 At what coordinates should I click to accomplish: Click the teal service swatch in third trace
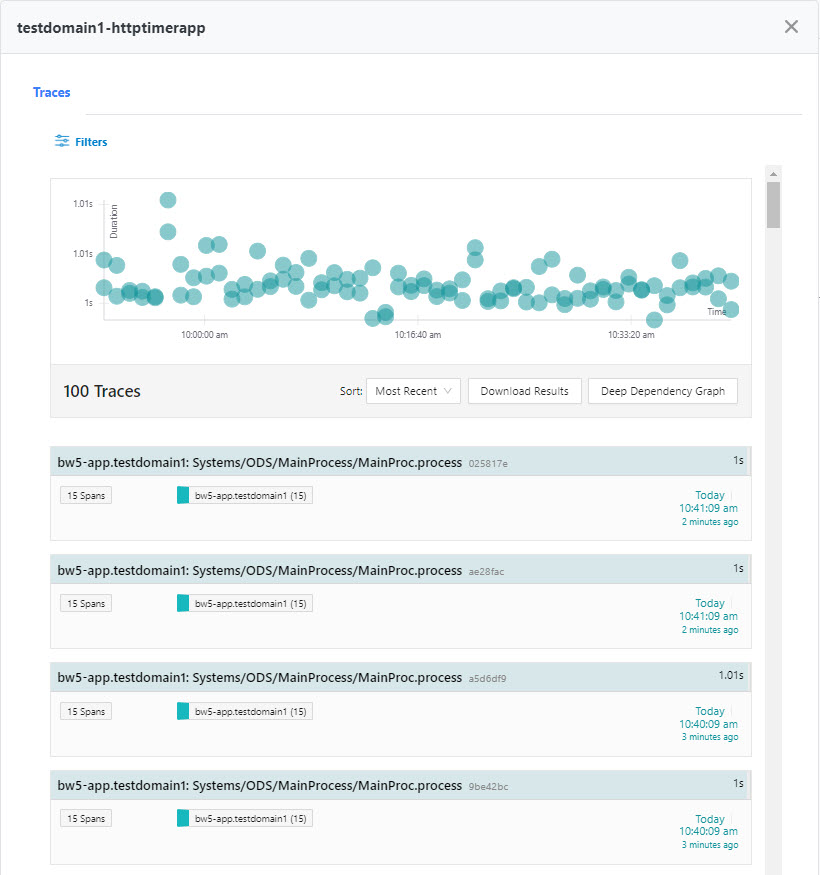tap(183, 711)
